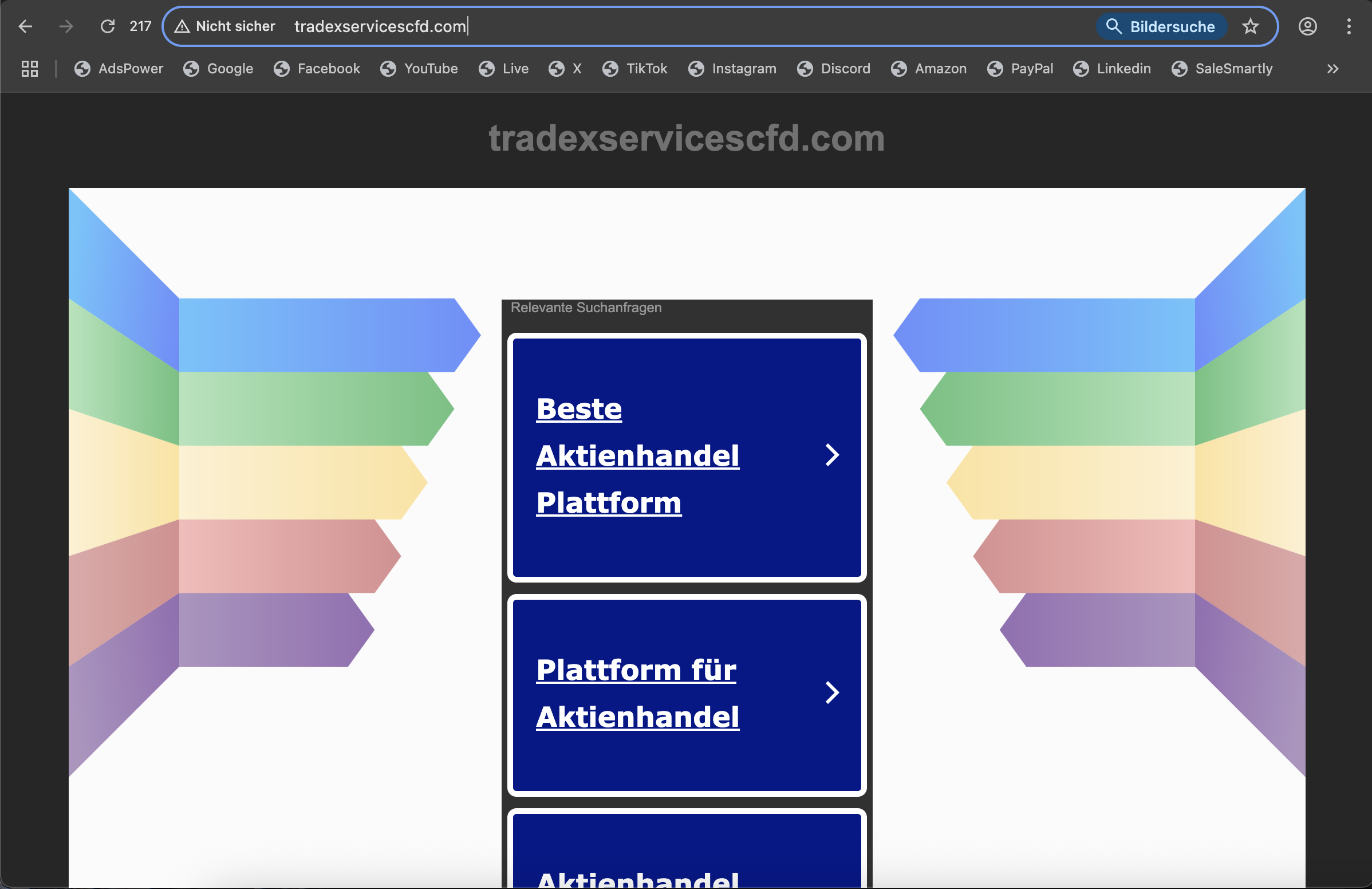Image resolution: width=1372 pixels, height=889 pixels.
Task: Expand the hidden bookmarks overflow chevron
Action: point(1333,69)
